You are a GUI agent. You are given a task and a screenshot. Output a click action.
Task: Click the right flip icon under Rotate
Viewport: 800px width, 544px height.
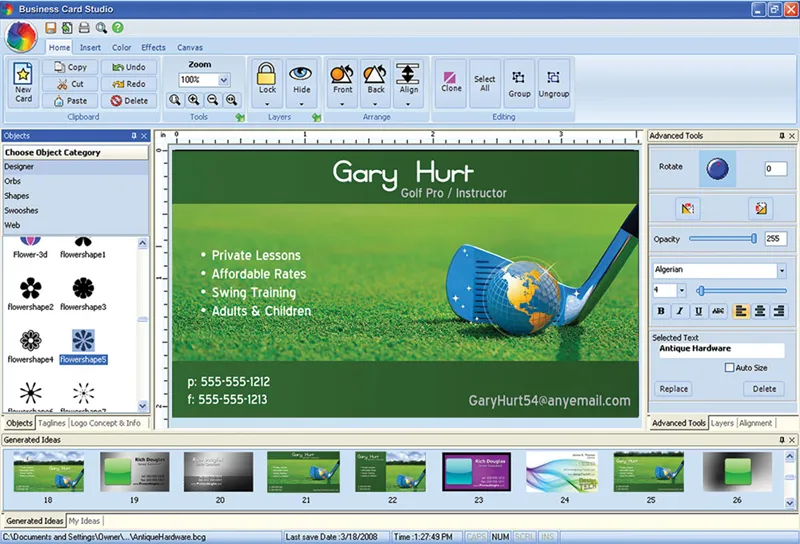[761, 208]
